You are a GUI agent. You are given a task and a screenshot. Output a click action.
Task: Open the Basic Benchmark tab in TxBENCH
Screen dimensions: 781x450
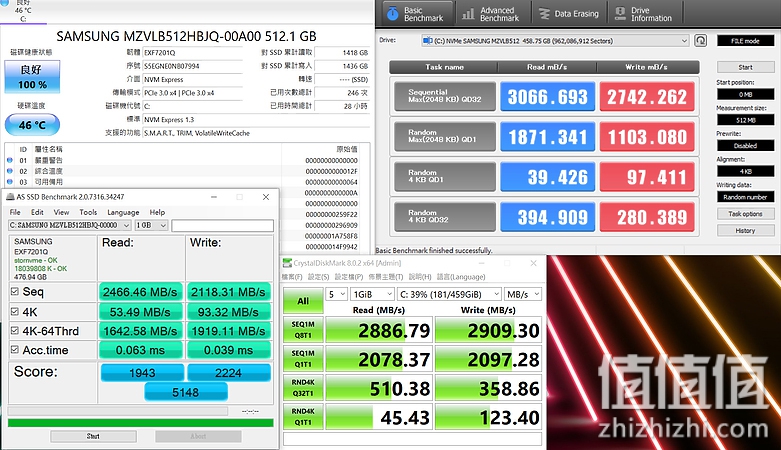tap(415, 13)
